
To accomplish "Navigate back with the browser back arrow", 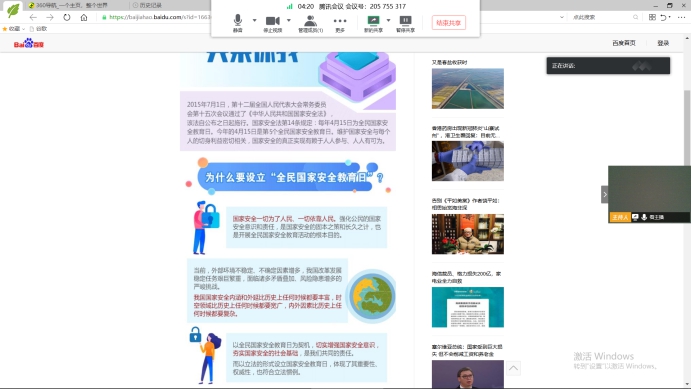I will coord(33,17).
